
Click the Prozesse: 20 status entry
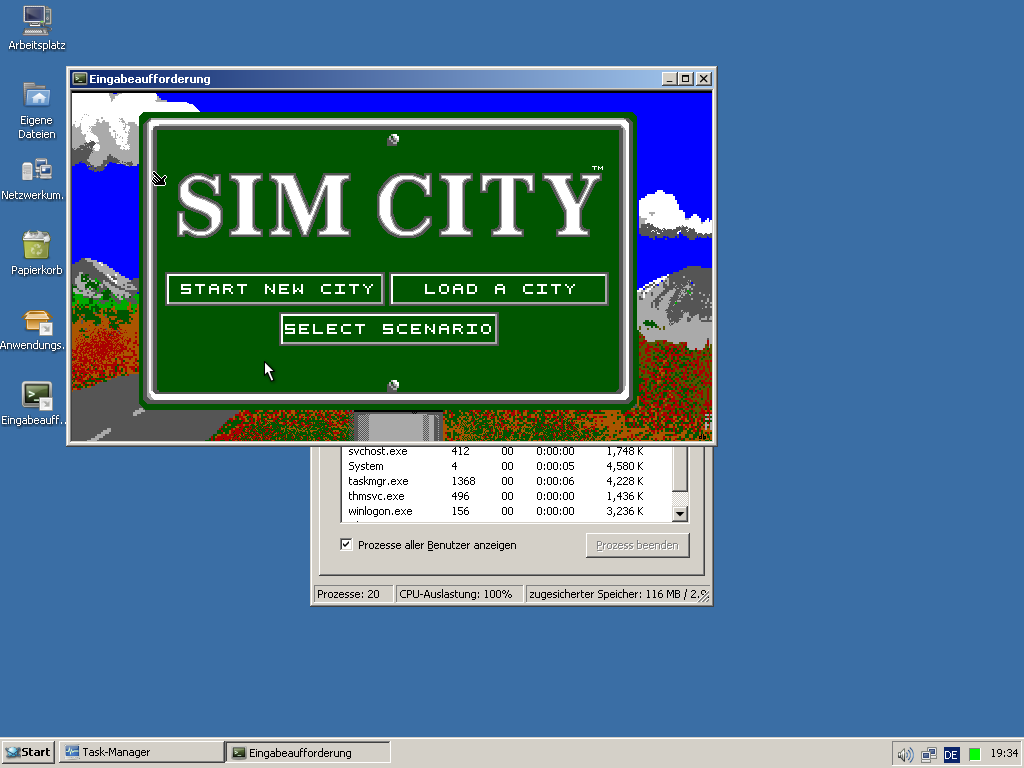353,594
